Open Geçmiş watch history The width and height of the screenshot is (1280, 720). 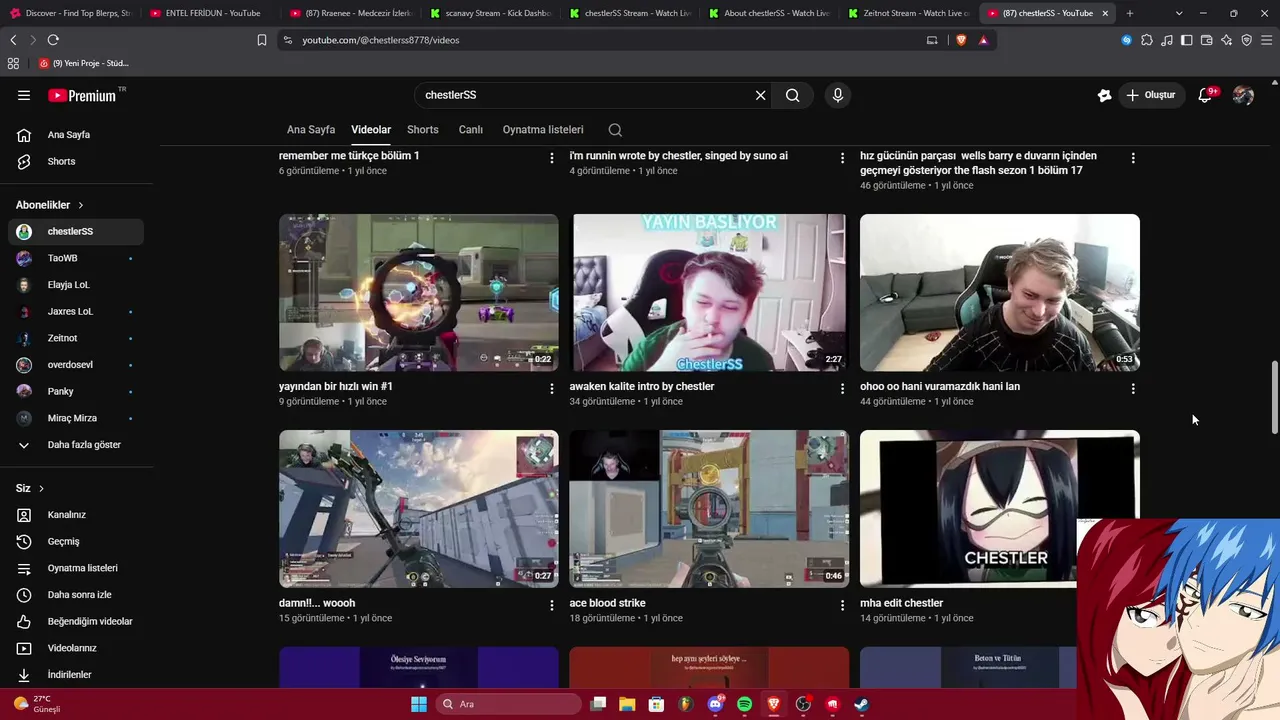[76, 541]
